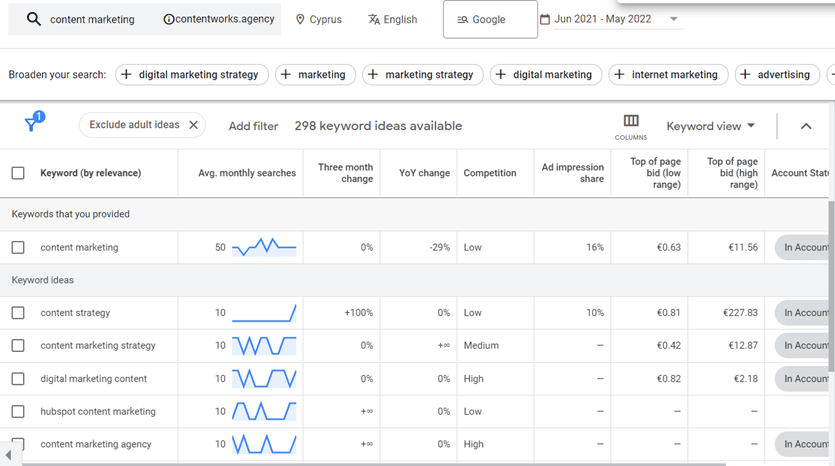Screen dimensions: 835x466
Task: Check the content marketing keyword row
Action: (18, 247)
